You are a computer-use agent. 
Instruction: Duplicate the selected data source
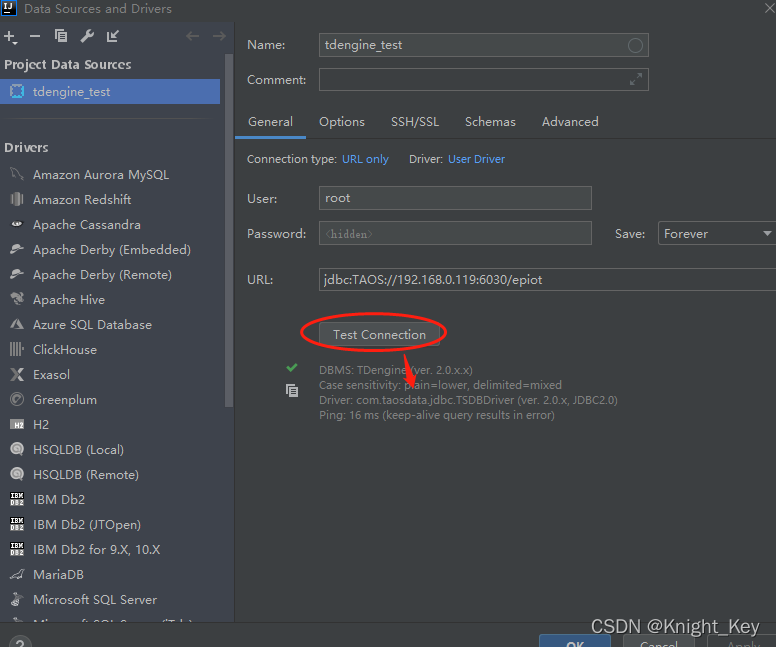point(61,36)
